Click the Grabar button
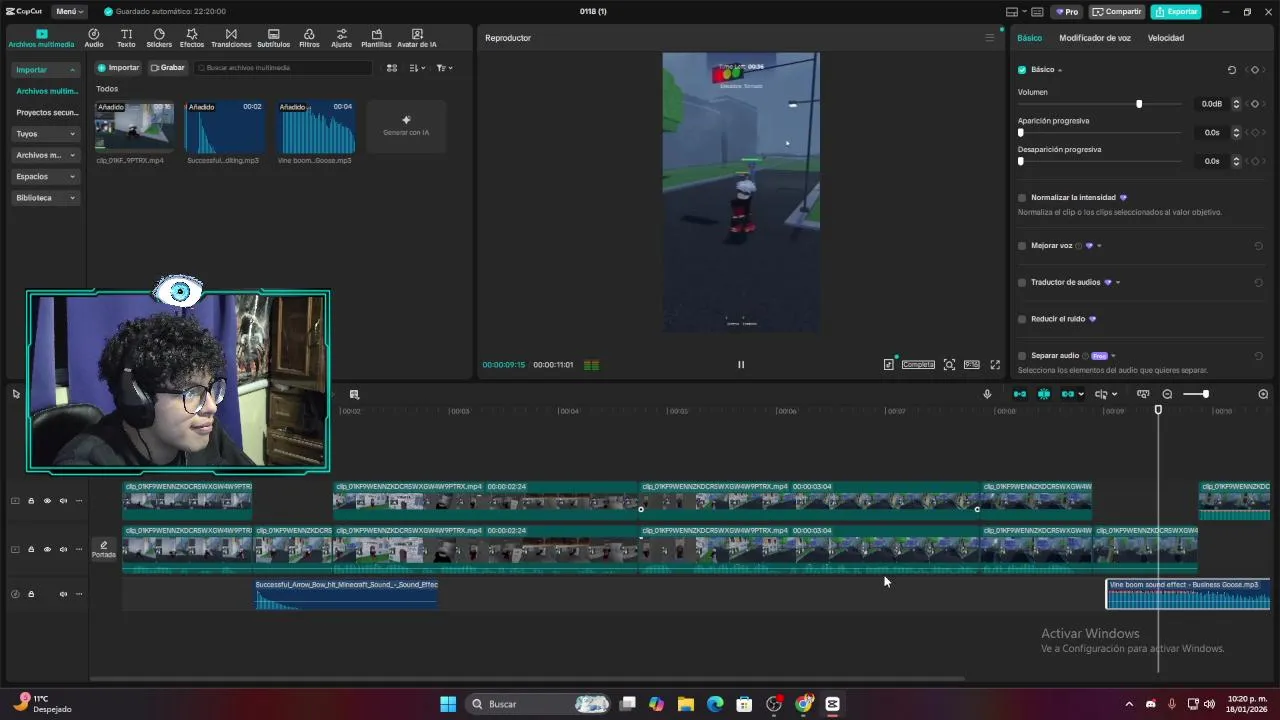Screen dimensions: 1280x720 coord(168,68)
